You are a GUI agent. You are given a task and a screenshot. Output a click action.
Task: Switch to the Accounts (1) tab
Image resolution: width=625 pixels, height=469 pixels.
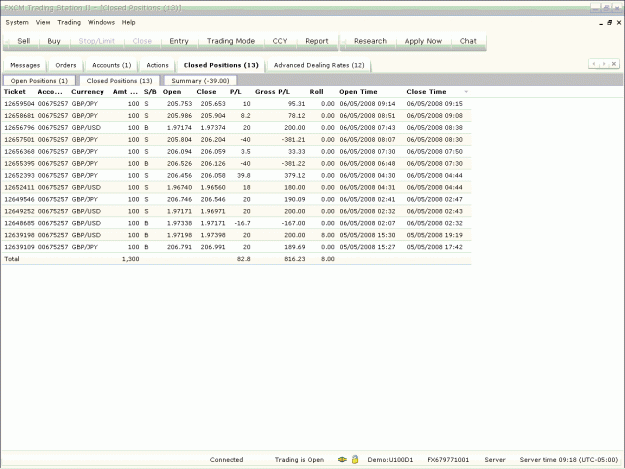pyautogui.click(x=112, y=65)
